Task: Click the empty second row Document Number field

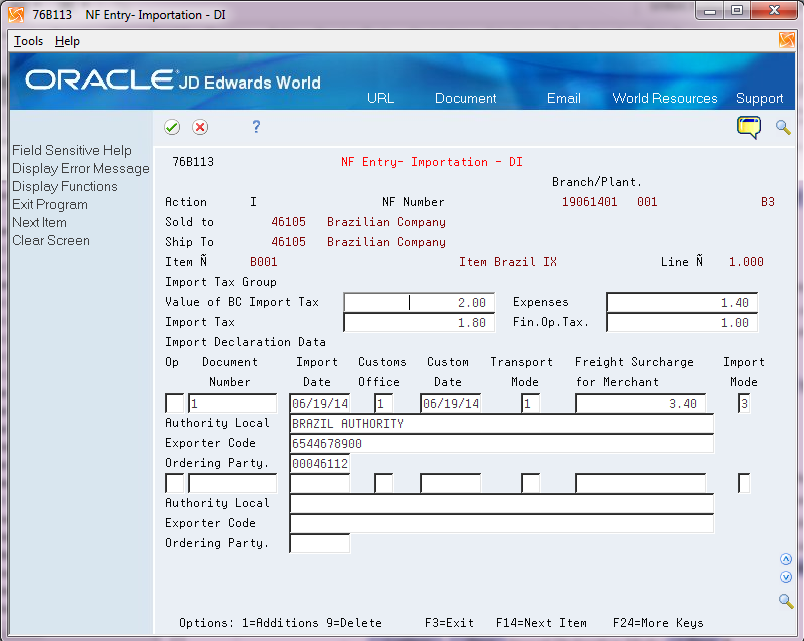Action: [x=232, y=483]
